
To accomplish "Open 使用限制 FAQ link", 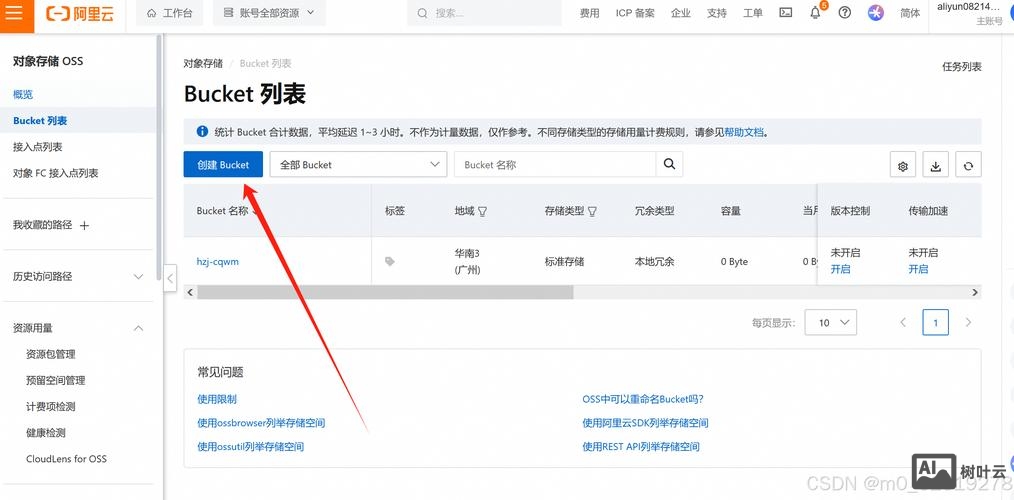I will [217, 399].
